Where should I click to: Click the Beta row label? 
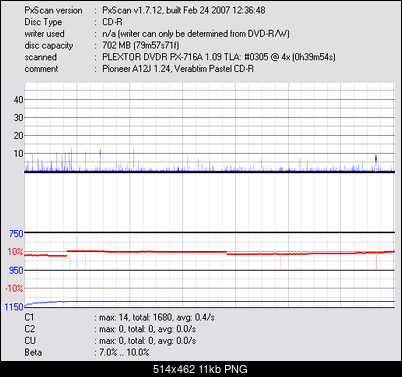(33, 352)
